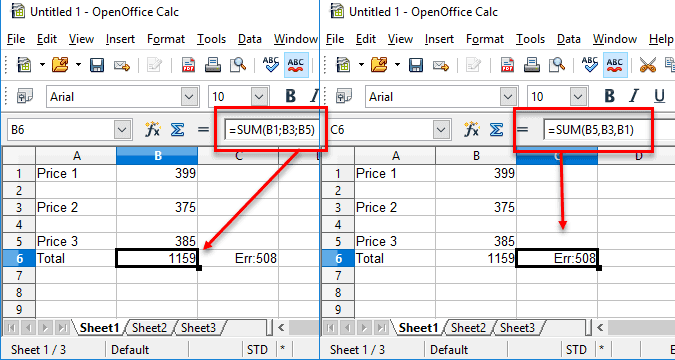Open Styles and Formatting in left window

pyautogui.click(x=25, y=96)
